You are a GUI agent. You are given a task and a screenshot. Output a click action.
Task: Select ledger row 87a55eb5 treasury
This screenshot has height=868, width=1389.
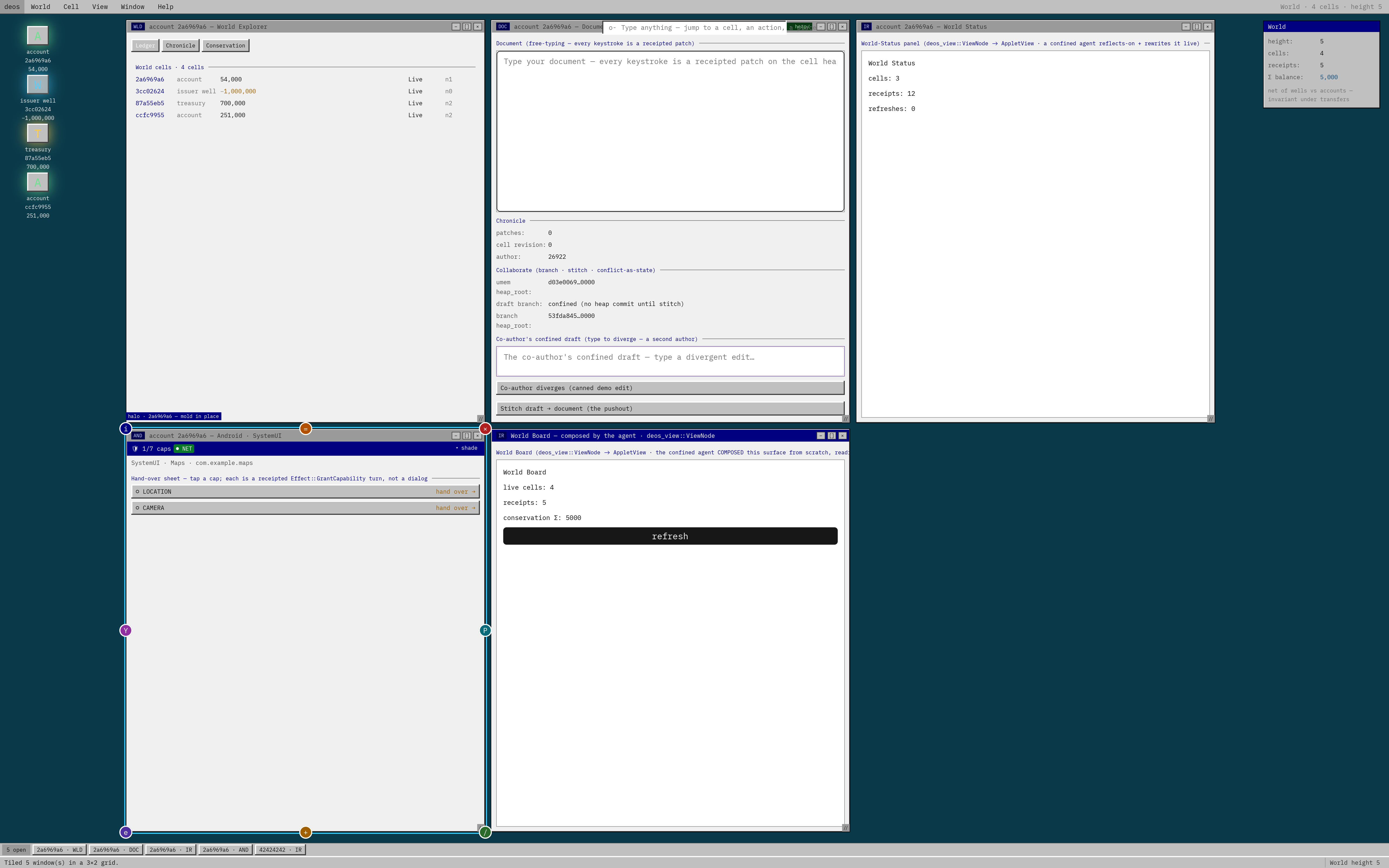(x=305, y=103)
